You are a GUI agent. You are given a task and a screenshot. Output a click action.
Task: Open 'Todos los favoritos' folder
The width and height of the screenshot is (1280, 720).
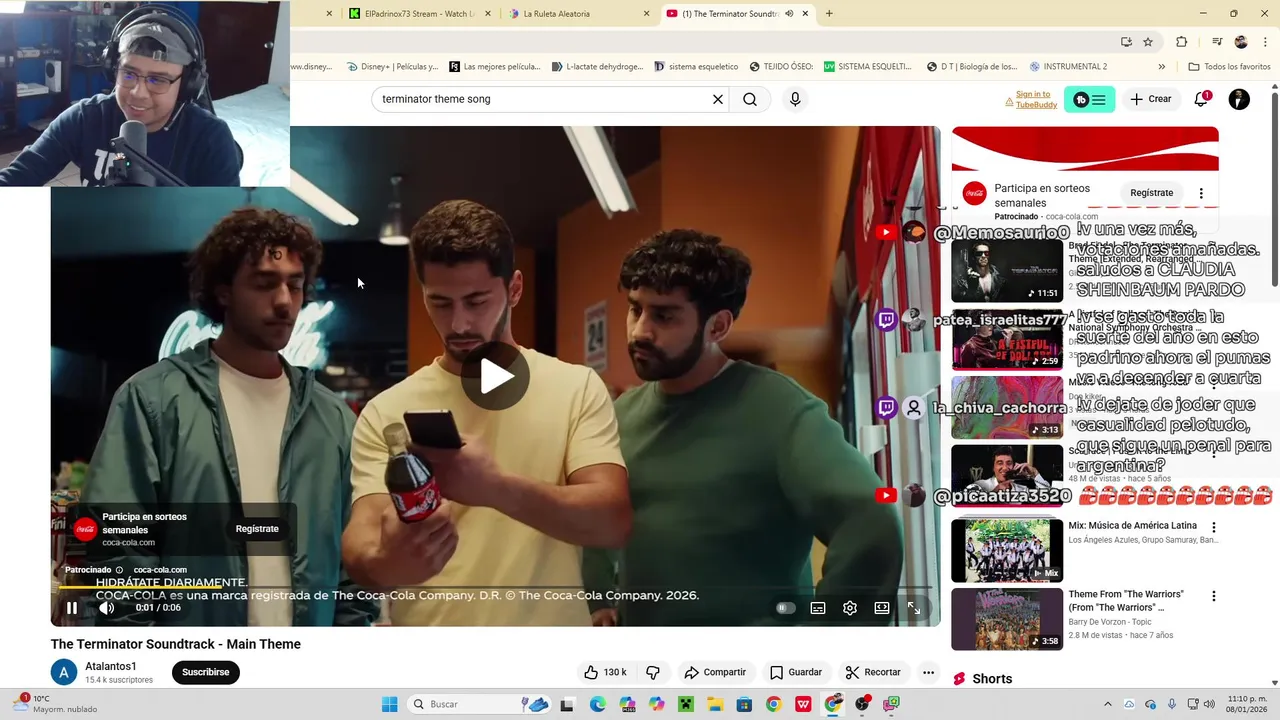pyautogui.click(x=1229, y=67)
